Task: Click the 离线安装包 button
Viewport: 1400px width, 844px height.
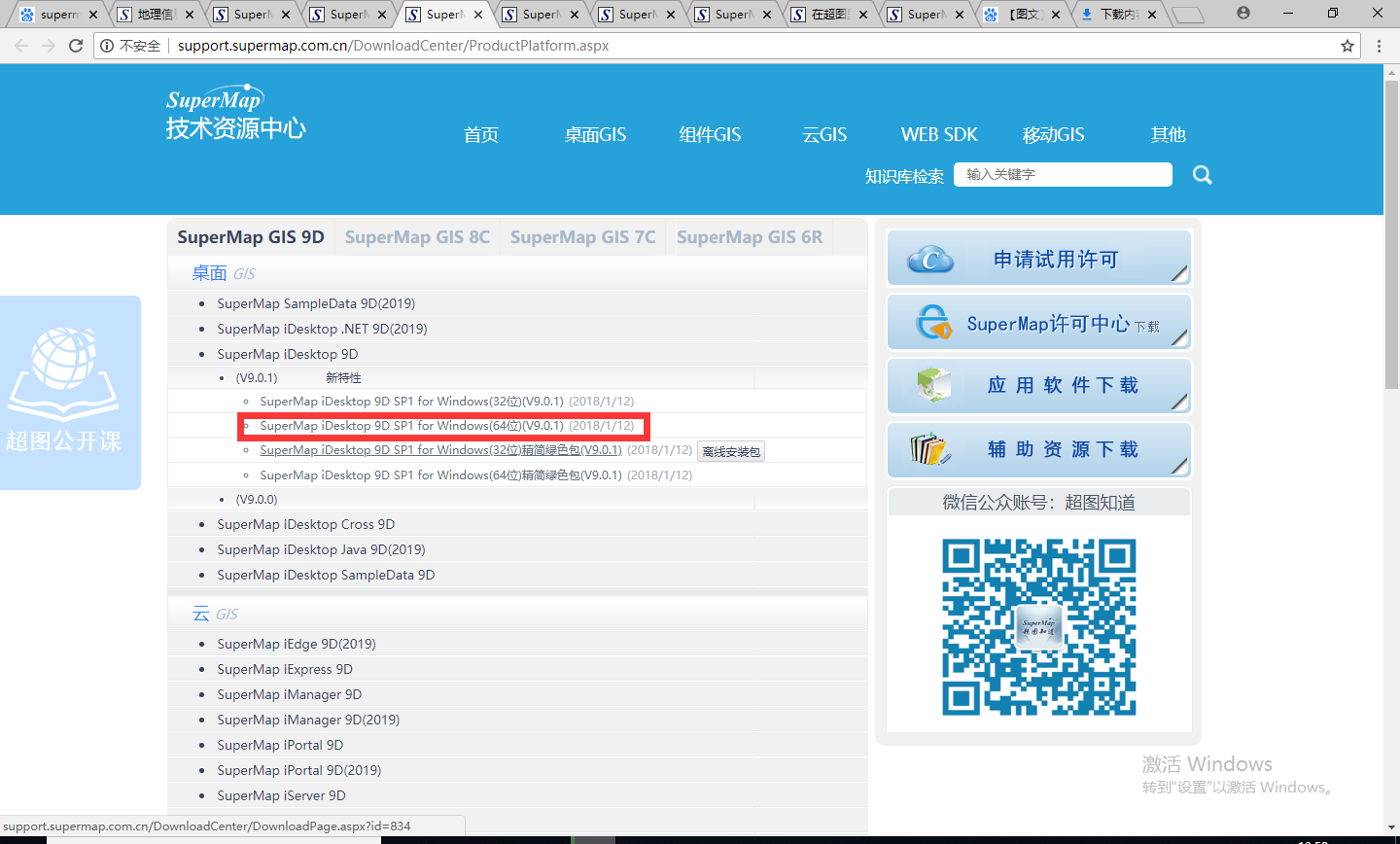Action: click(731, 451)
